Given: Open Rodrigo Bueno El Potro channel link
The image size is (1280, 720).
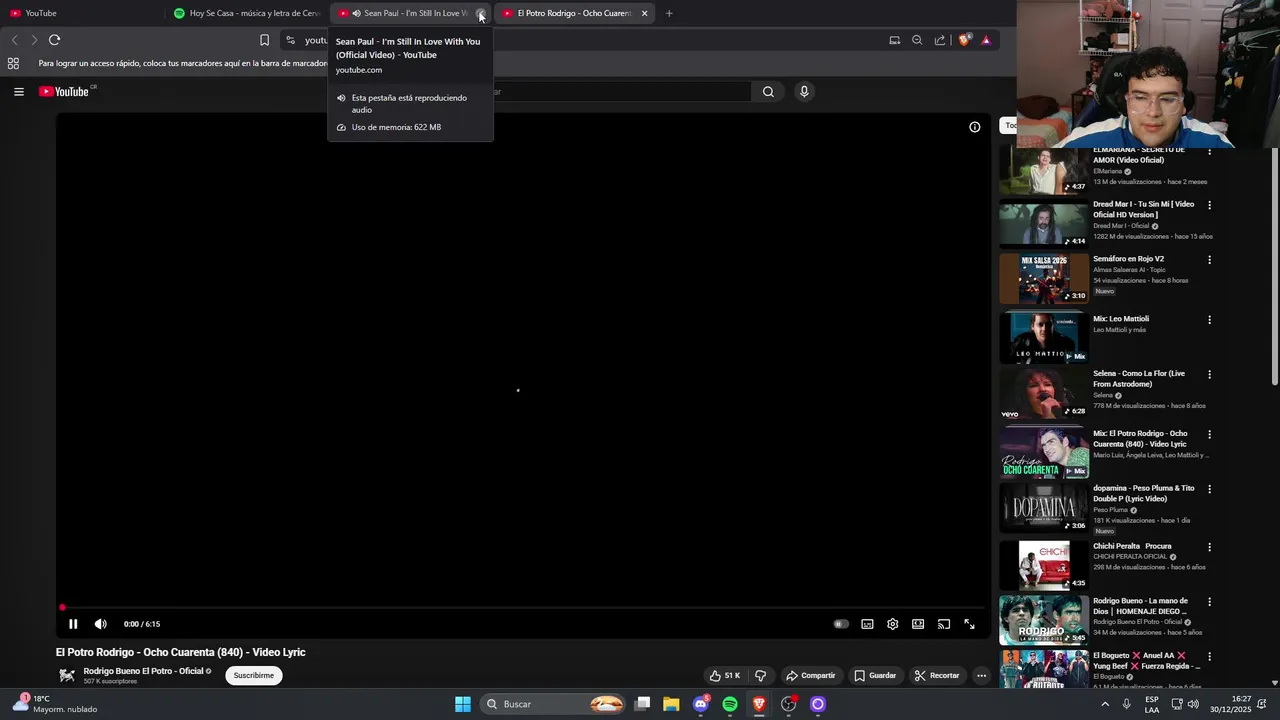Looking at the screenshot, I should 143,671.
